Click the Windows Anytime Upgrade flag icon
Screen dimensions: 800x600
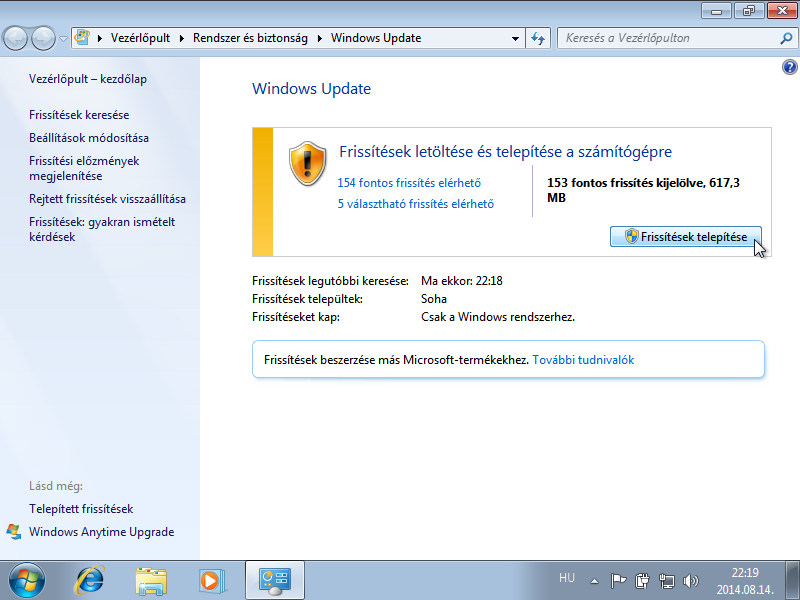tap(14, 532)
